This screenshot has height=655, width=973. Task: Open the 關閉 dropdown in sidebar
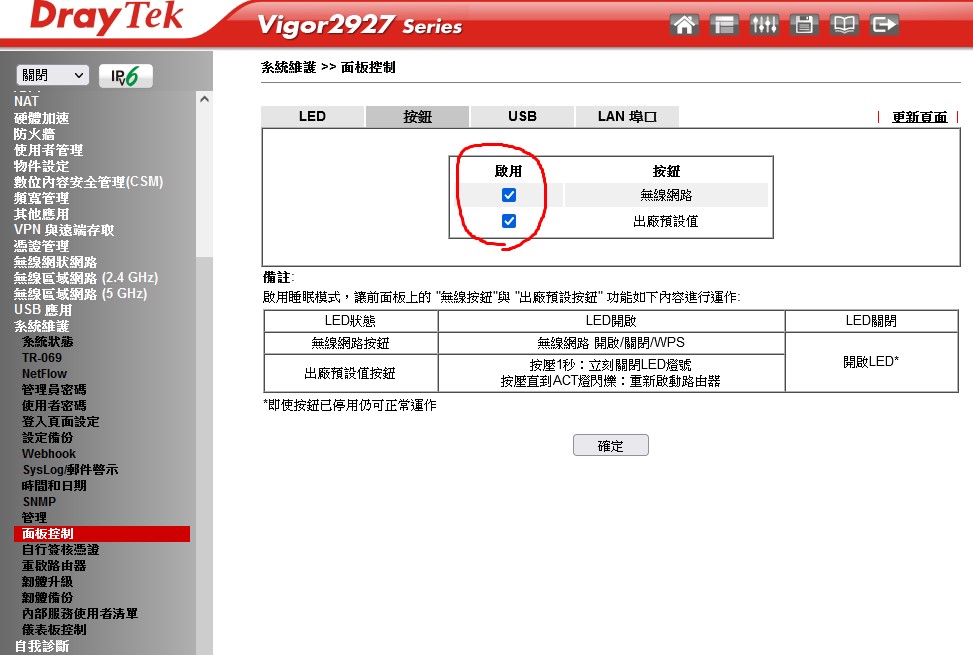click(53, 76)
